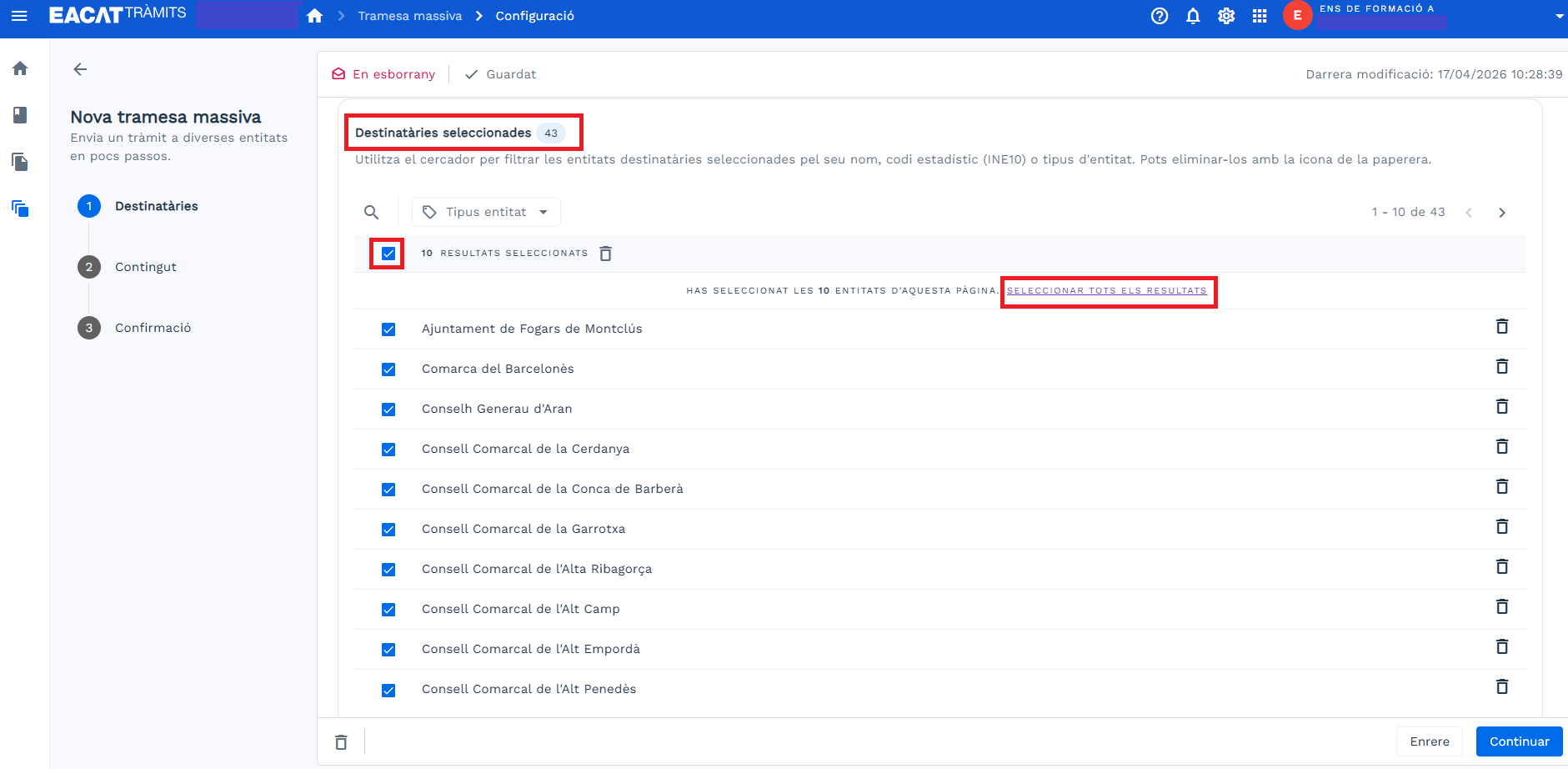Screen dimensions: 1568x769
Task: Open the help question mark icon
Action: point(1159,16)
